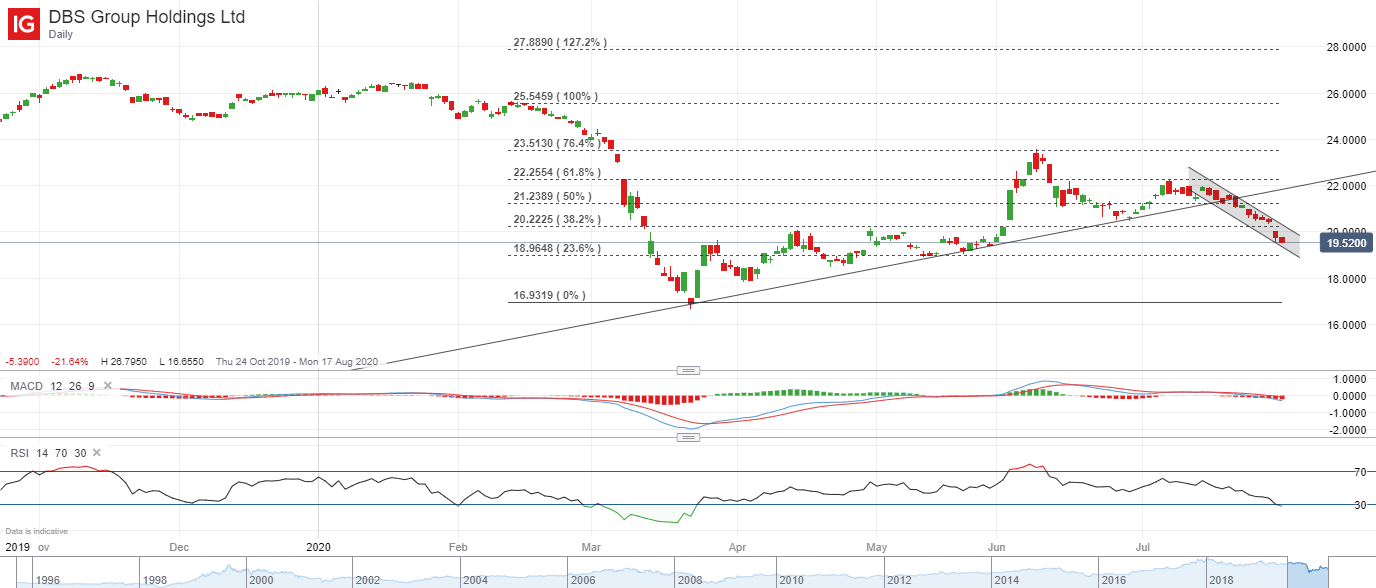Grab the resize handle above the RSI panel
This screenshot has height=588, width=1376.
pyautogui.click(x=688, y=437)
